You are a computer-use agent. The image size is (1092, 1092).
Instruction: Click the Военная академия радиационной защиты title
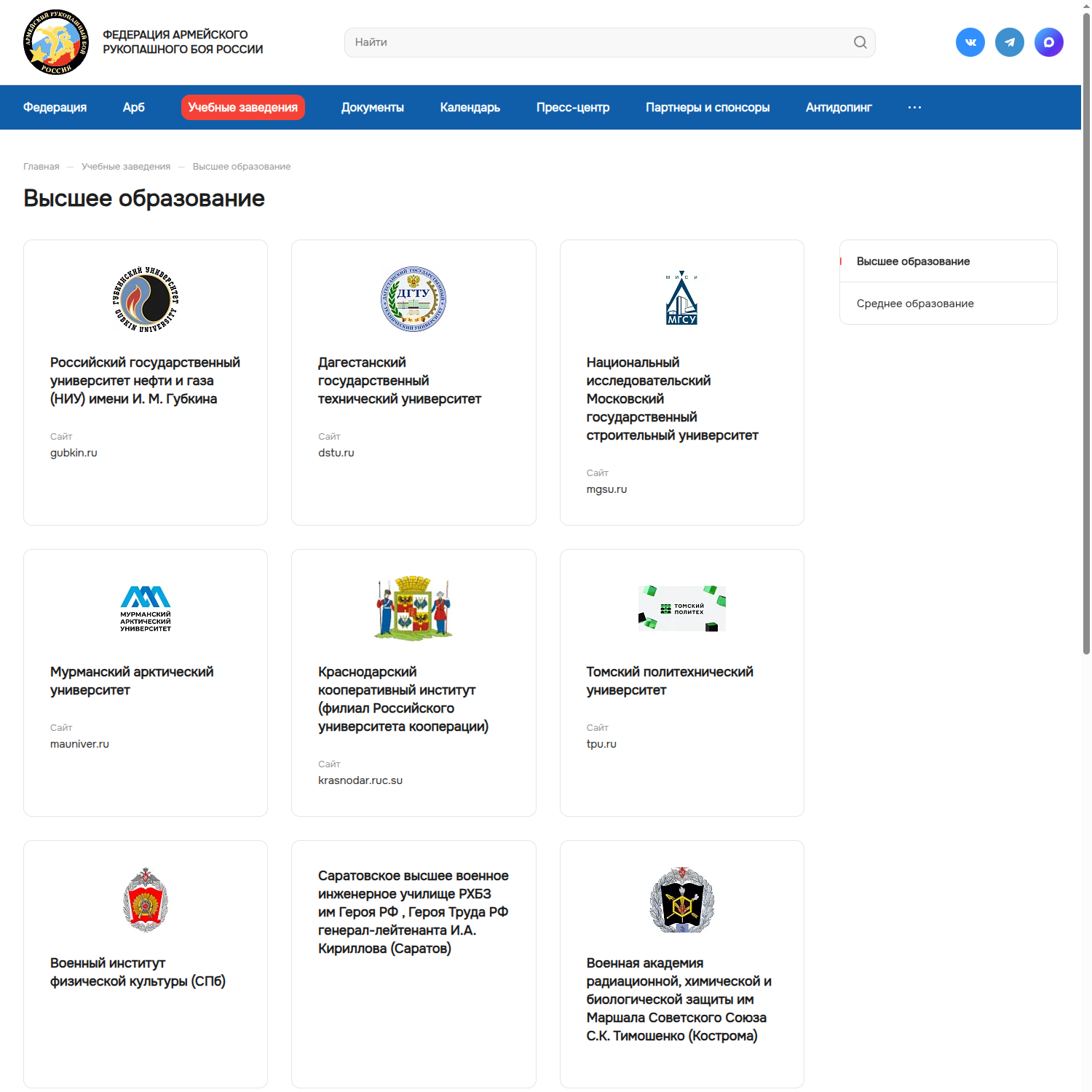pos(679,1000)
